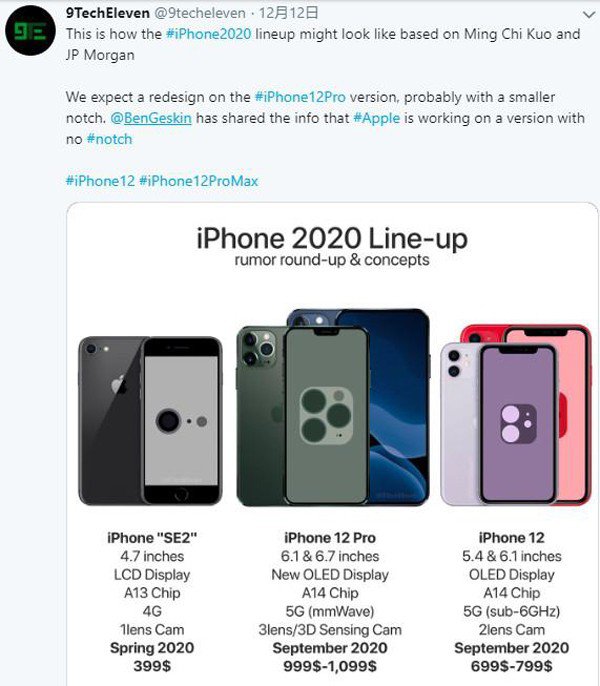Click the "iPhone 2020 Line-up" image title
600x686 pixels.
331,239
